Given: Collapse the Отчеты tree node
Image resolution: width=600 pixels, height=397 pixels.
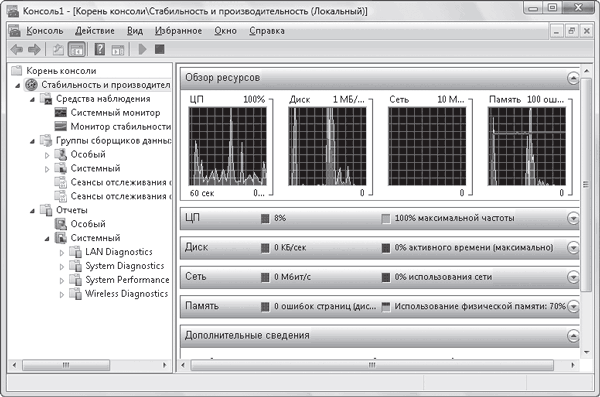Looking at the screenshot, I should tap(32, 211).
